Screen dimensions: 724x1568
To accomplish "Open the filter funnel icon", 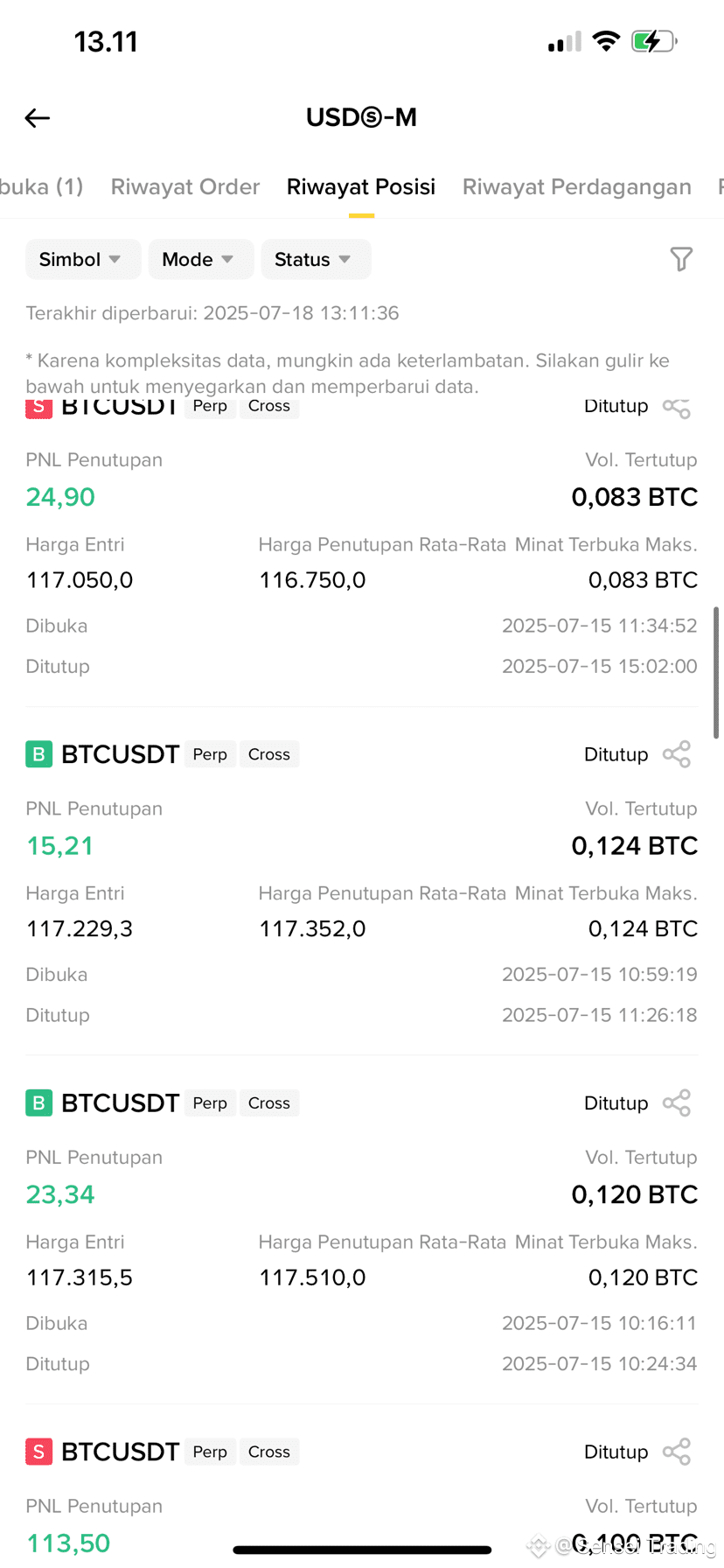I will tap(681, 259).
